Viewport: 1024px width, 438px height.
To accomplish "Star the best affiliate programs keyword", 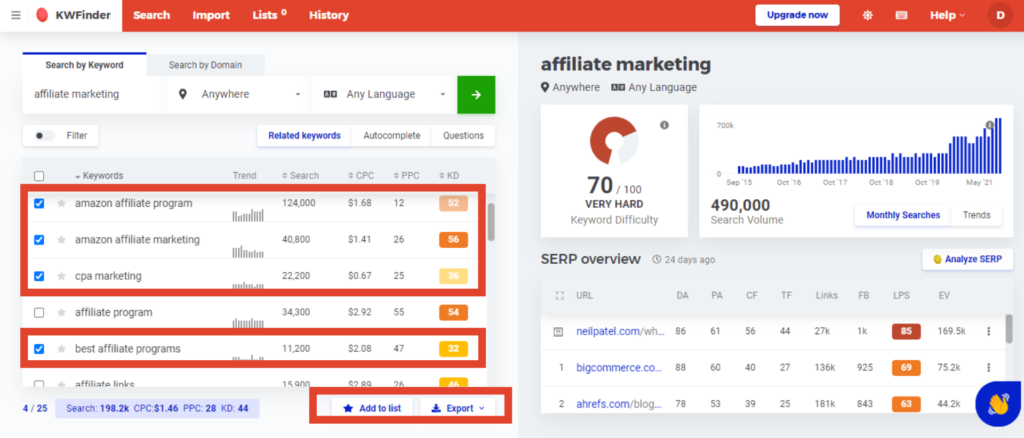I will tap(61, 349).
